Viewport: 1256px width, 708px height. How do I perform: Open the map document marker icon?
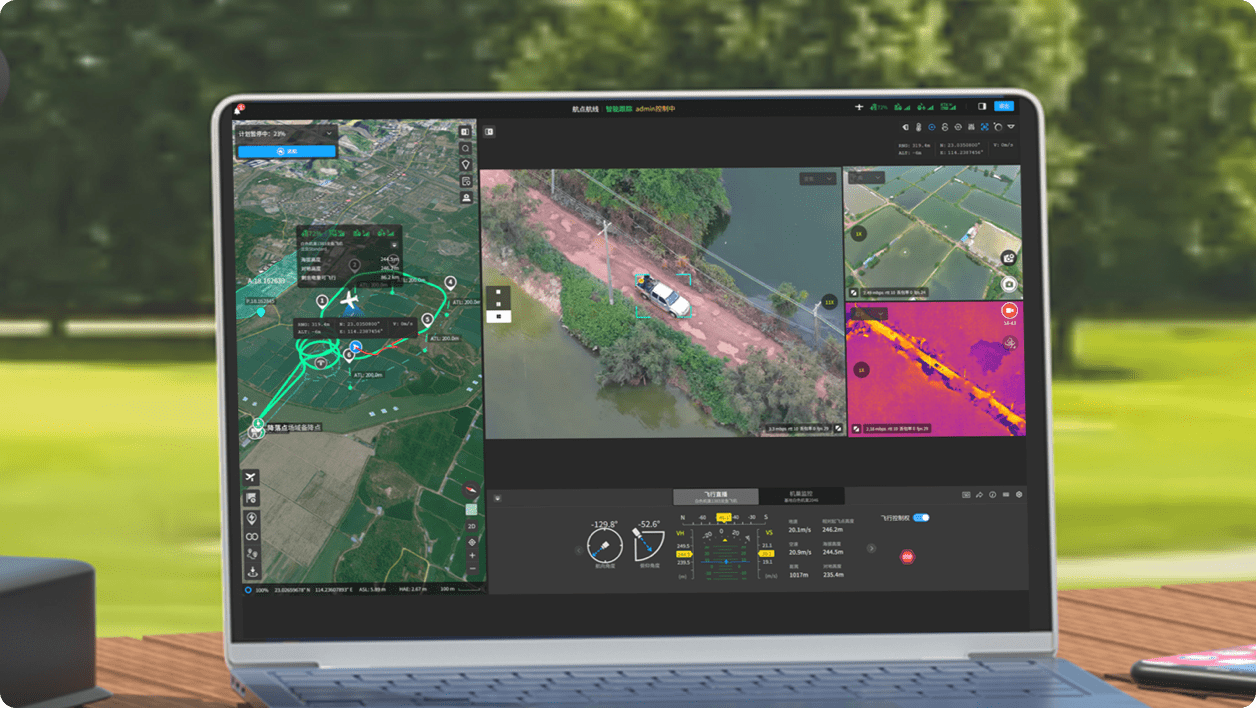pos(465,181)
